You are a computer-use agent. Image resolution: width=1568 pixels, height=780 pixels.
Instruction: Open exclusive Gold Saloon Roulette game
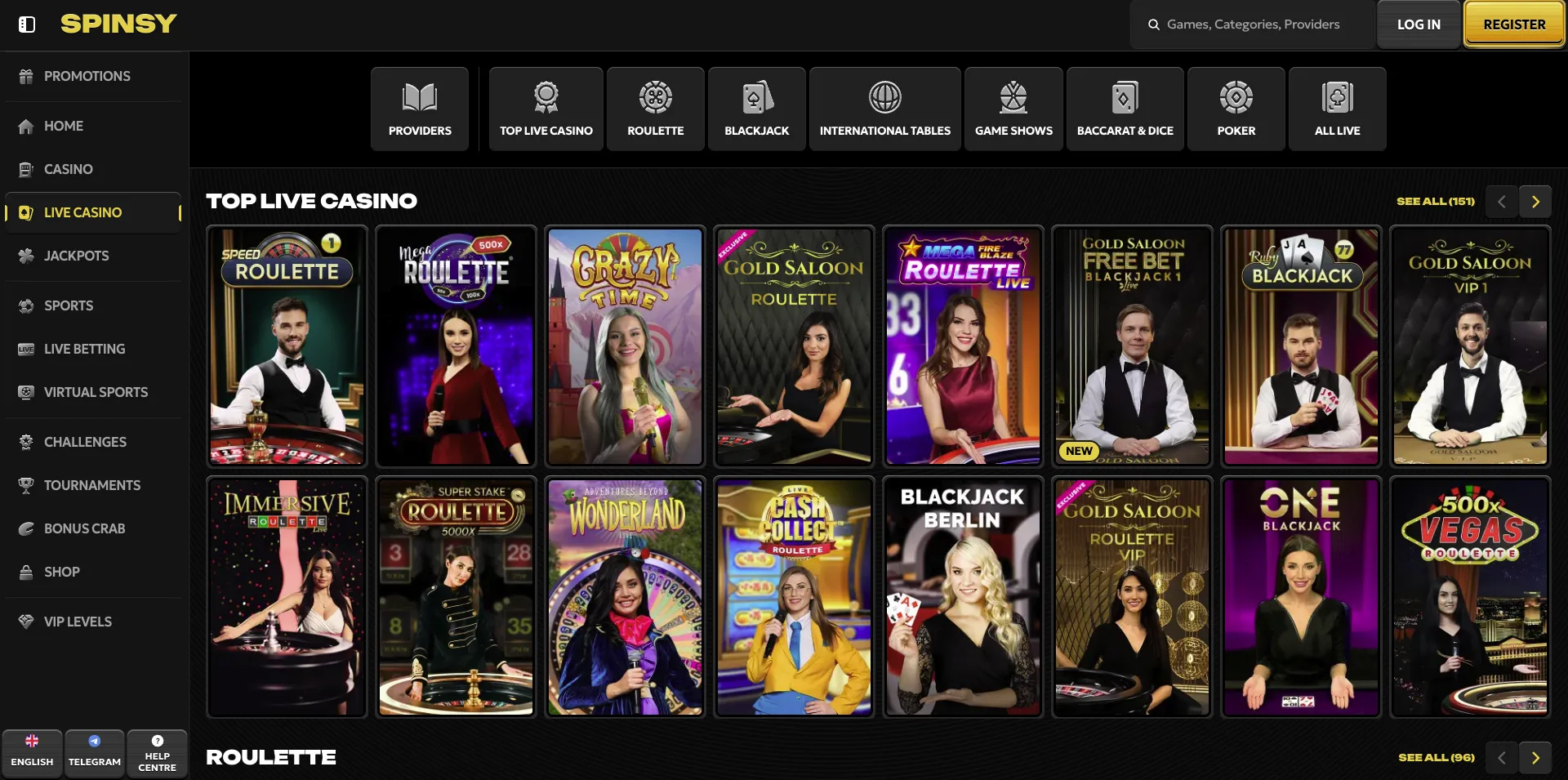click(794, 346)
